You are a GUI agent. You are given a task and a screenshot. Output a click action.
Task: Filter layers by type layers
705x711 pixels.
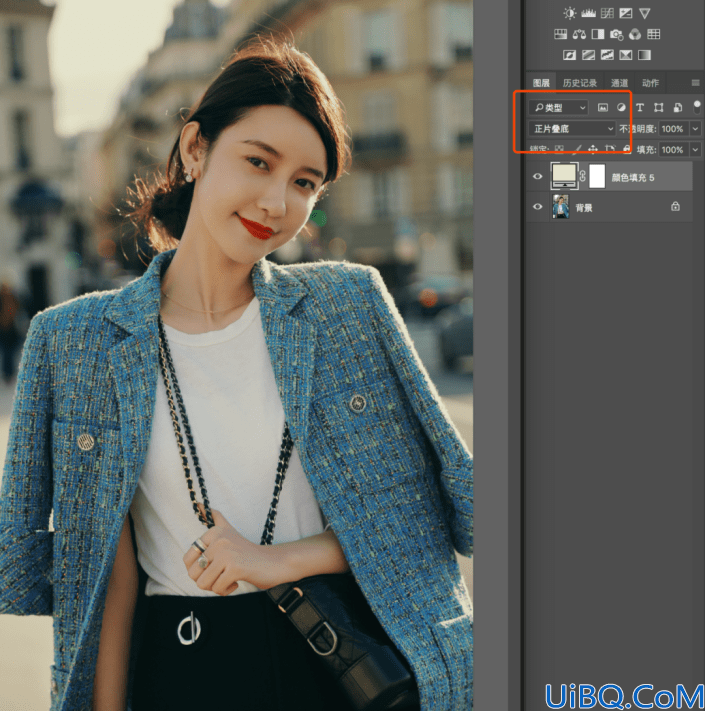click(x=640, y=107)
